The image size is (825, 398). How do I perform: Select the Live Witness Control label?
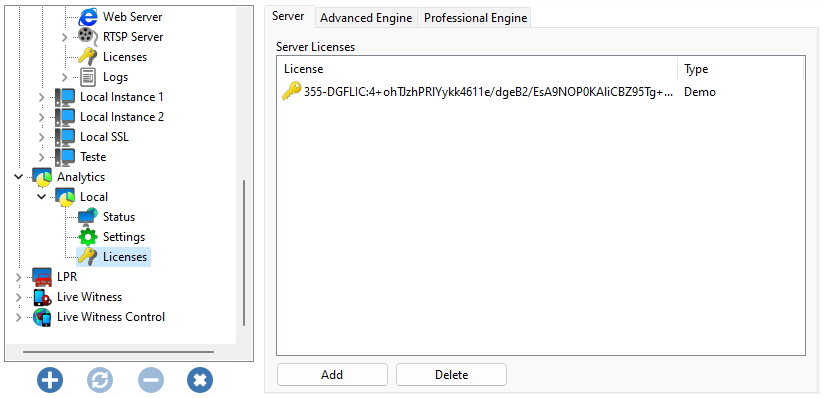pos(111,317)
